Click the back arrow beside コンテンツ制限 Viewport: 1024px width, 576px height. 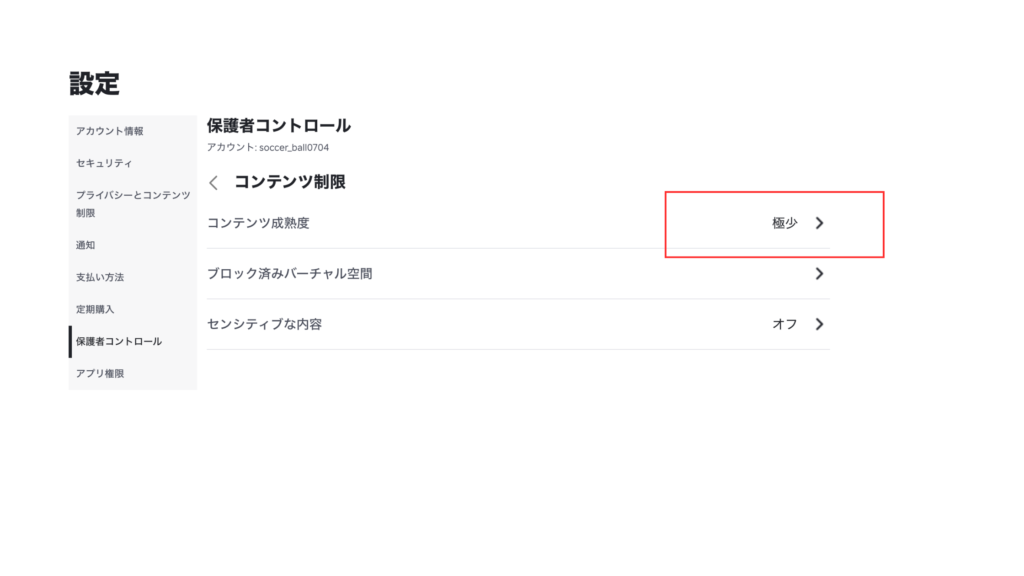[213, 183]
